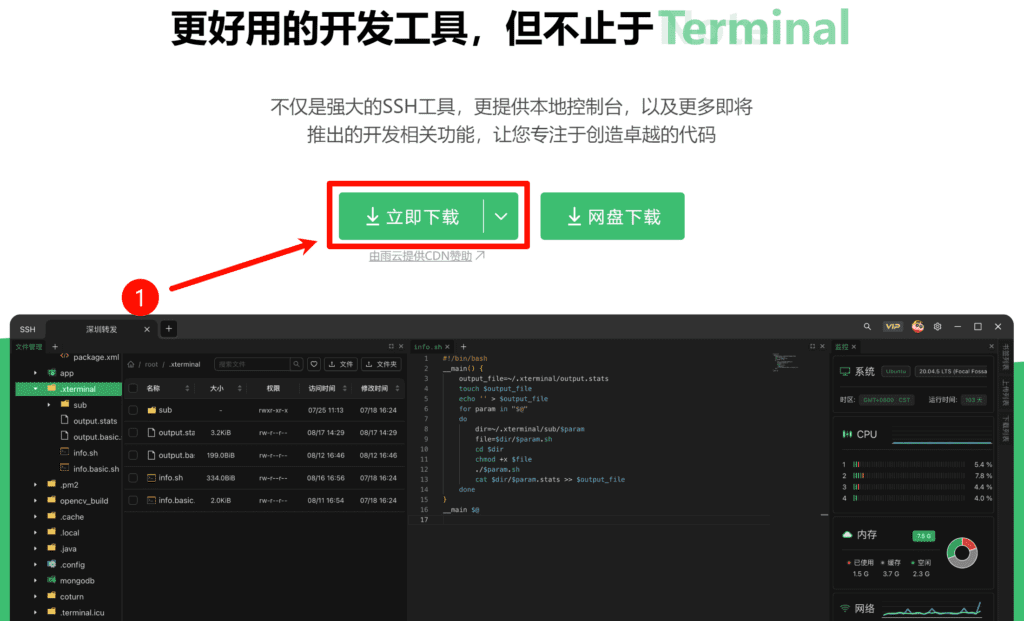Click the VIP badge in the title bar
The height and width of the screenshot is (621, 1024).
(x=892, y=327)
